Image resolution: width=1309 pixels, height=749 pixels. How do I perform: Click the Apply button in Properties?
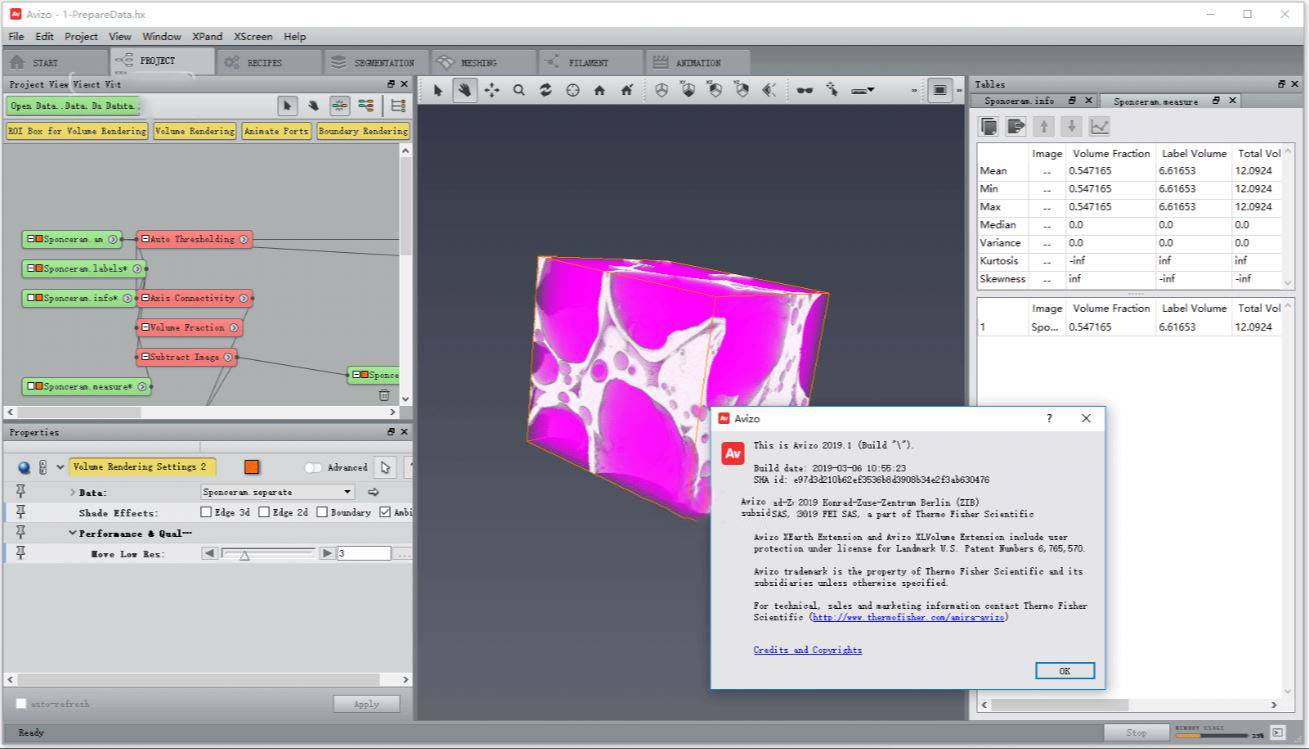(x=367, y=704)
